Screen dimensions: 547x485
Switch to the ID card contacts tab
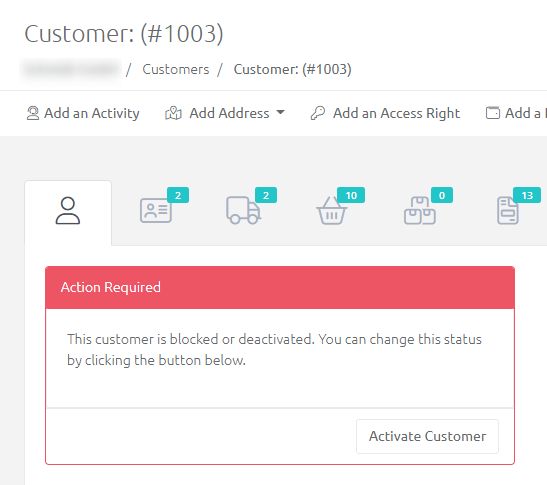(156, 210)
